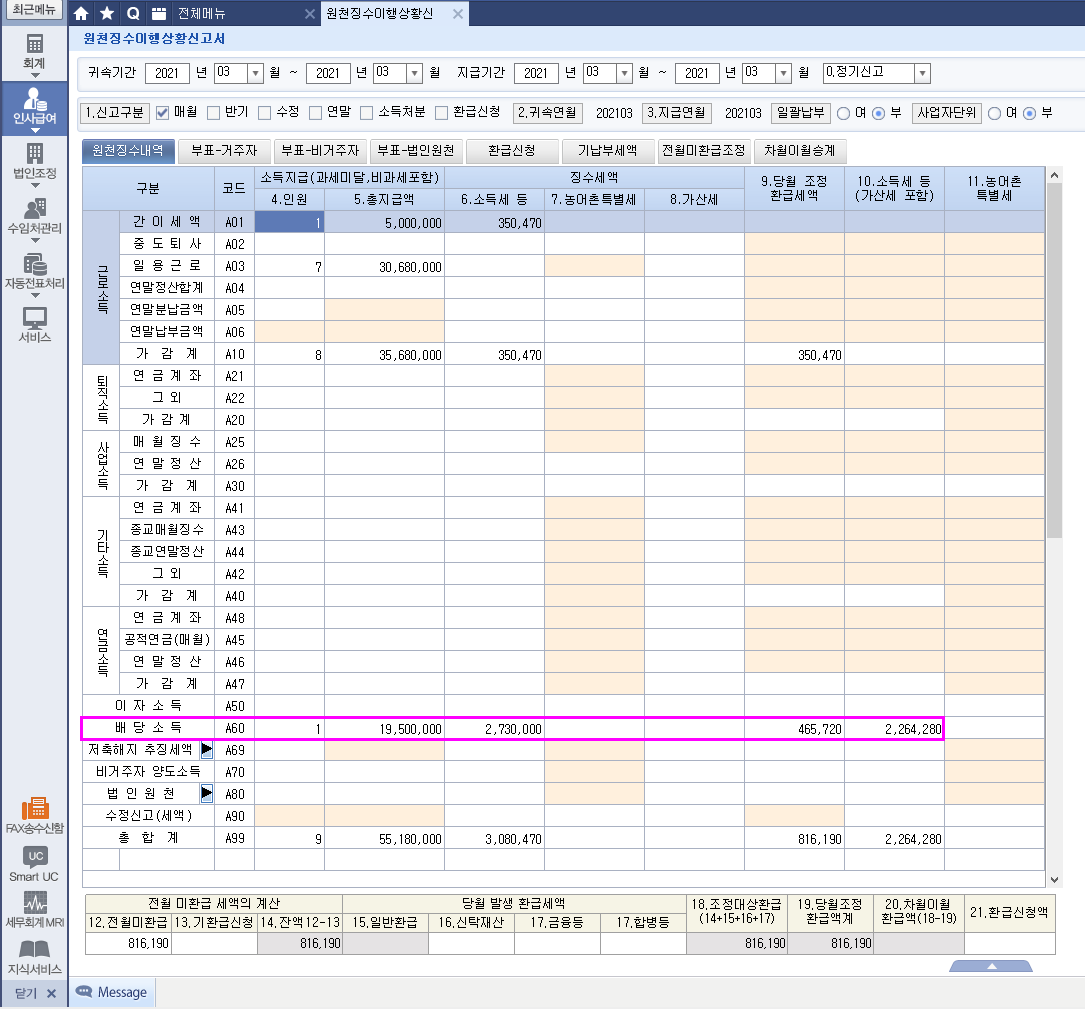Check the 환급신청 checkbox
Viewport: 1085px width, 1009px height.
click(x=442, y=113)
